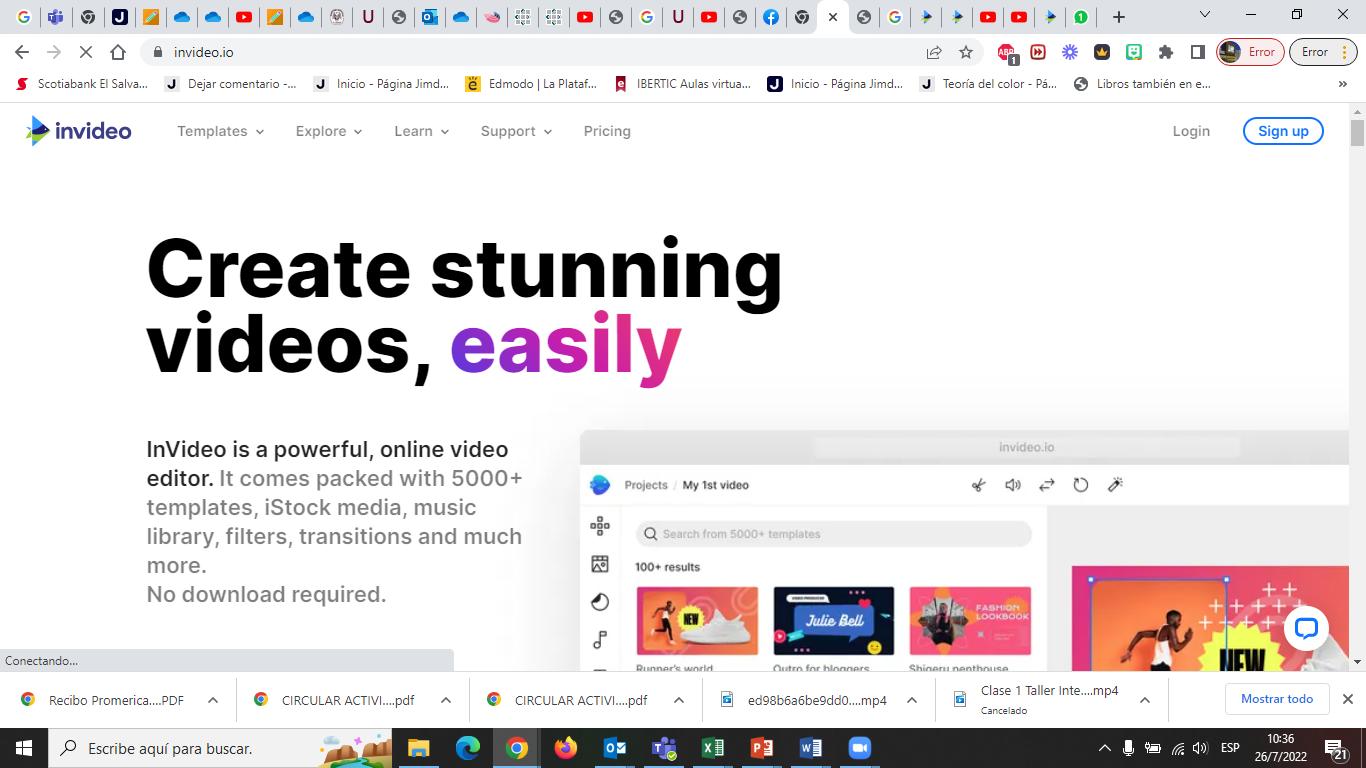Viewport: 1366px width, 768px height.
Task: Open Microsoft Edge from taskbar
Action: pyautogui.click(x=467, y=748)
